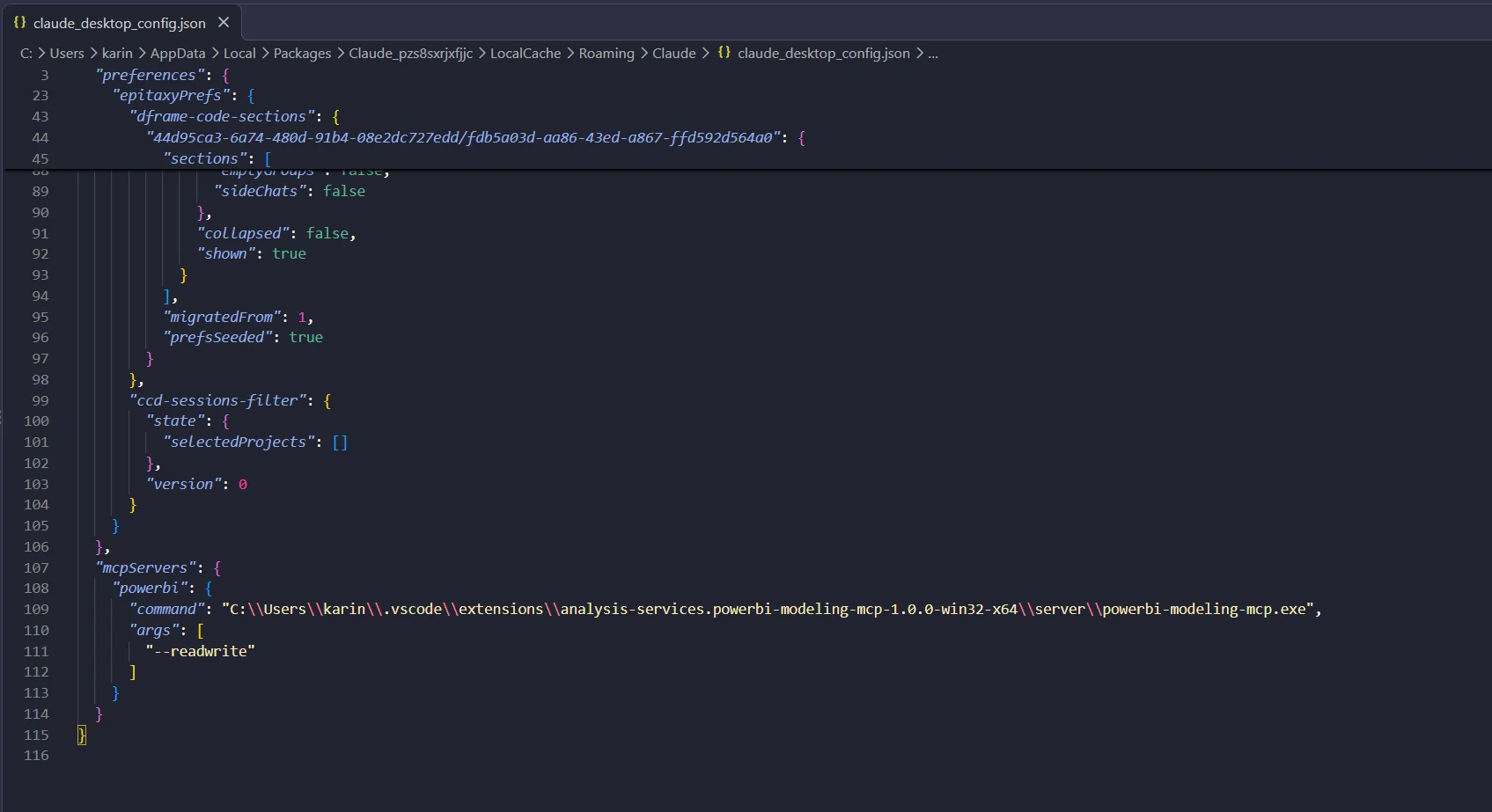Select the claude_desktop_config.json editor tab
Screen dimensions: 1492x812
(x=121, y=22)
